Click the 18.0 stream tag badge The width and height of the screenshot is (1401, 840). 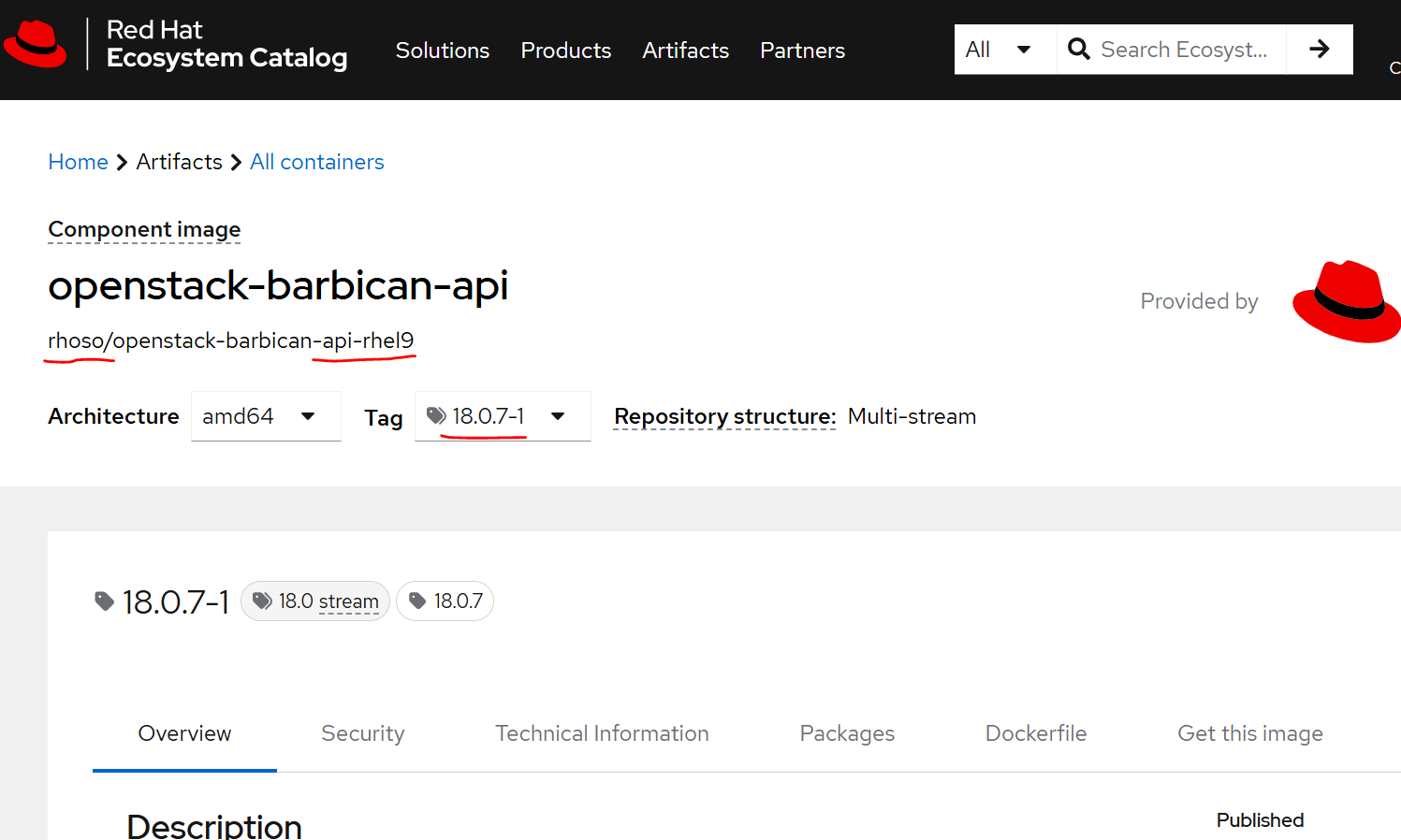(315, 601)
